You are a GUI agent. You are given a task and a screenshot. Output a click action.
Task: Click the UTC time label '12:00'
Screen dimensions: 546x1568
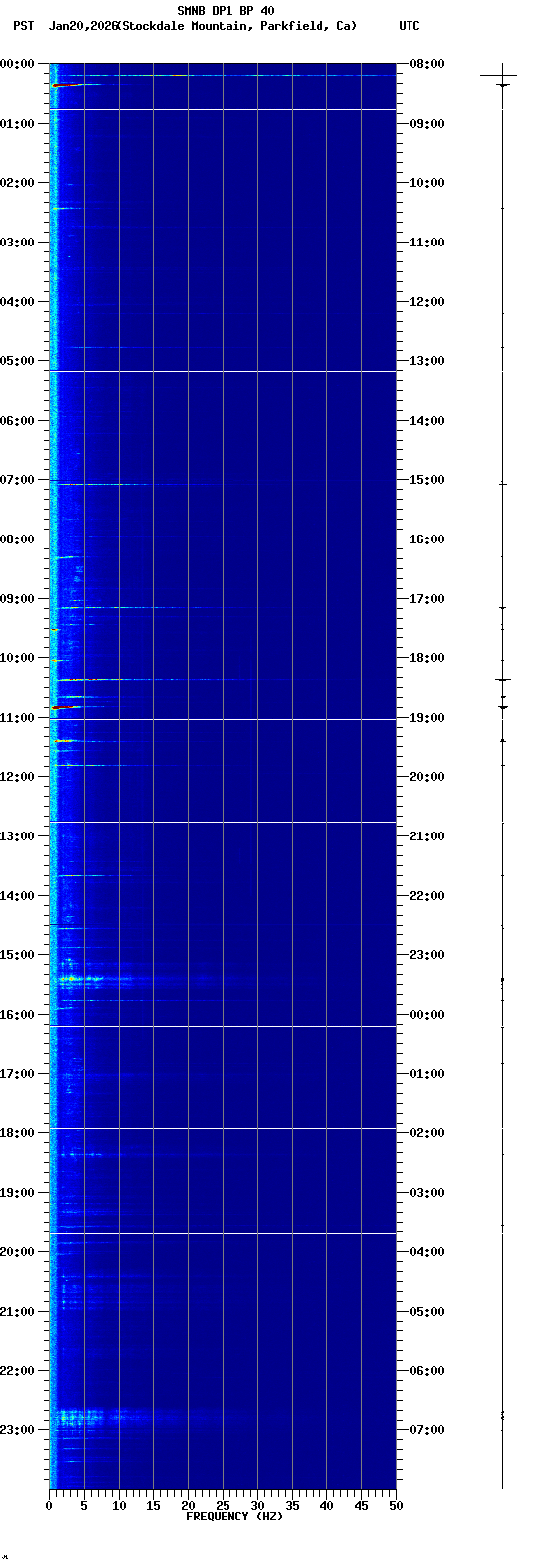pyautogui.click(x=427, y=302)
